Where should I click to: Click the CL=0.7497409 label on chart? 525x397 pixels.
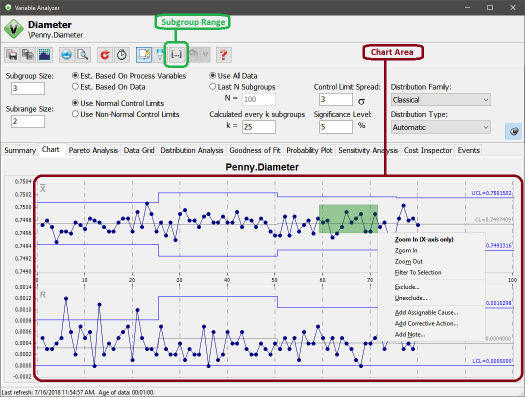coord(493,220)
